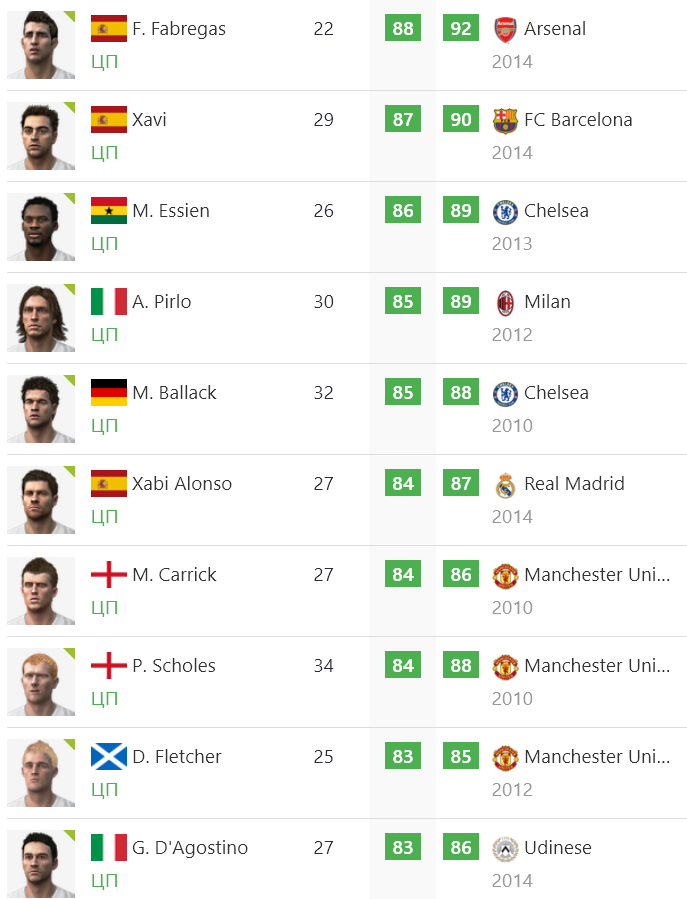Click Manchester United crest beside Carrick

pyautogui.click(x=505, y=575)
